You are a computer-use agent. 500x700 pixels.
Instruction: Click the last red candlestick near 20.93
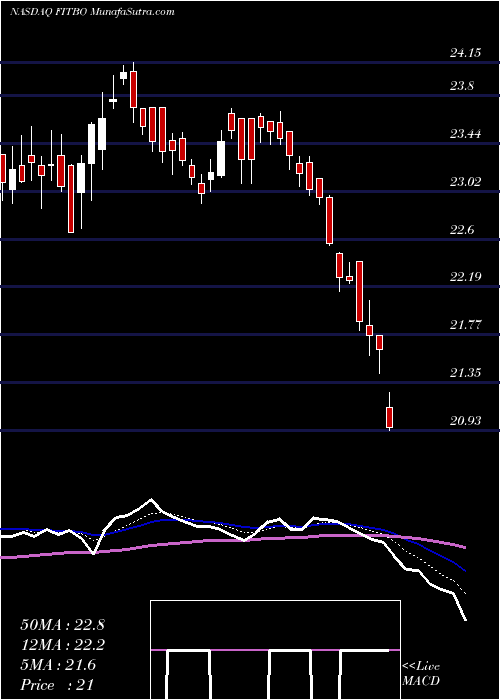pyautogui.click(x=390, y=417)
